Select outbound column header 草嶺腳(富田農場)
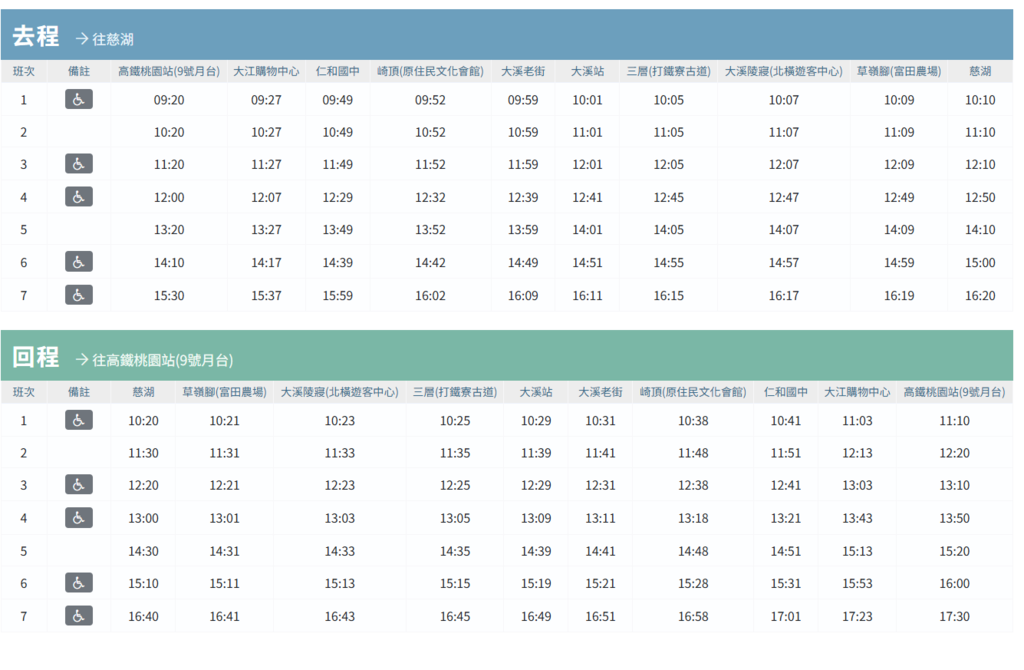1024x670 pixels. click(x=899, y=71)
